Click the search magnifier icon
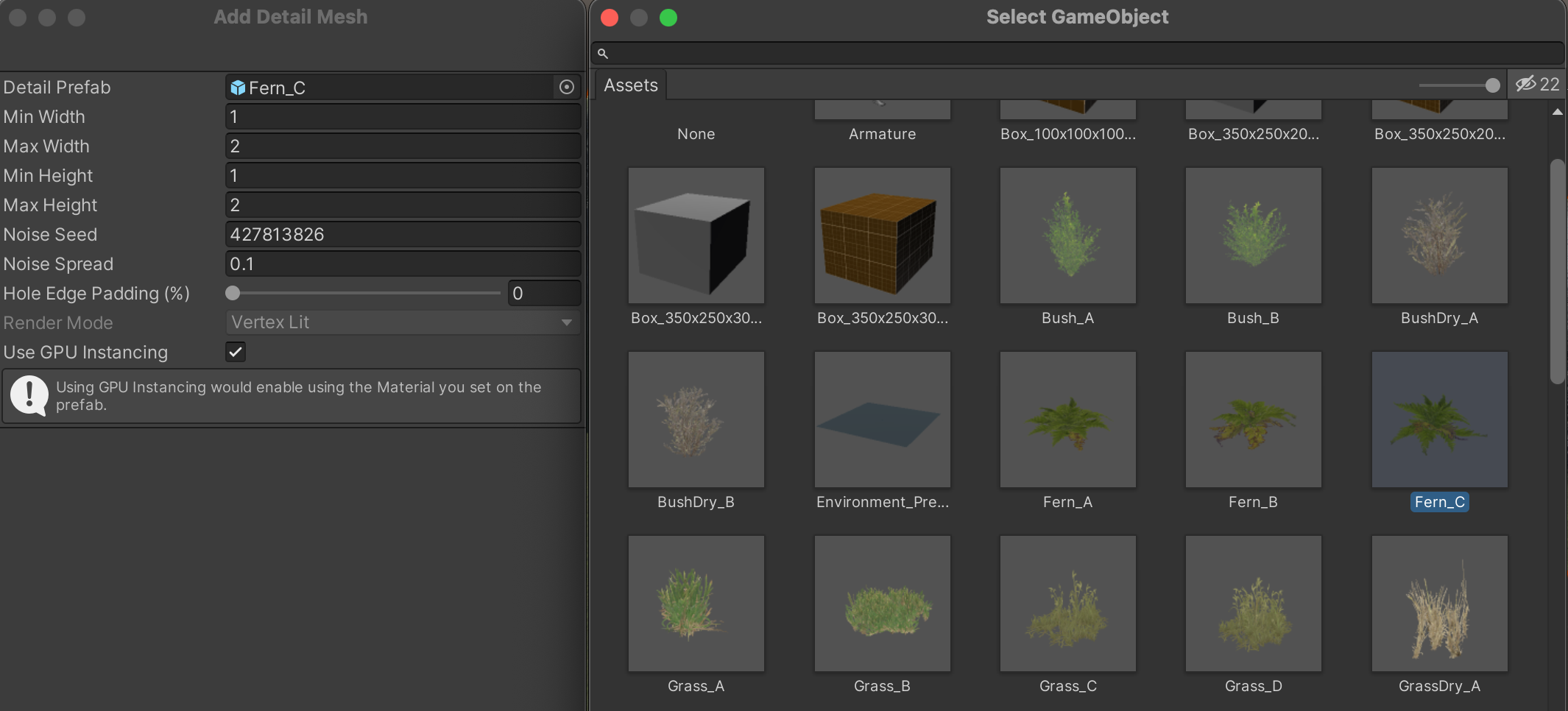This screenshot has height=711, width=1568. pyautogui.click(x=602, y=54)
